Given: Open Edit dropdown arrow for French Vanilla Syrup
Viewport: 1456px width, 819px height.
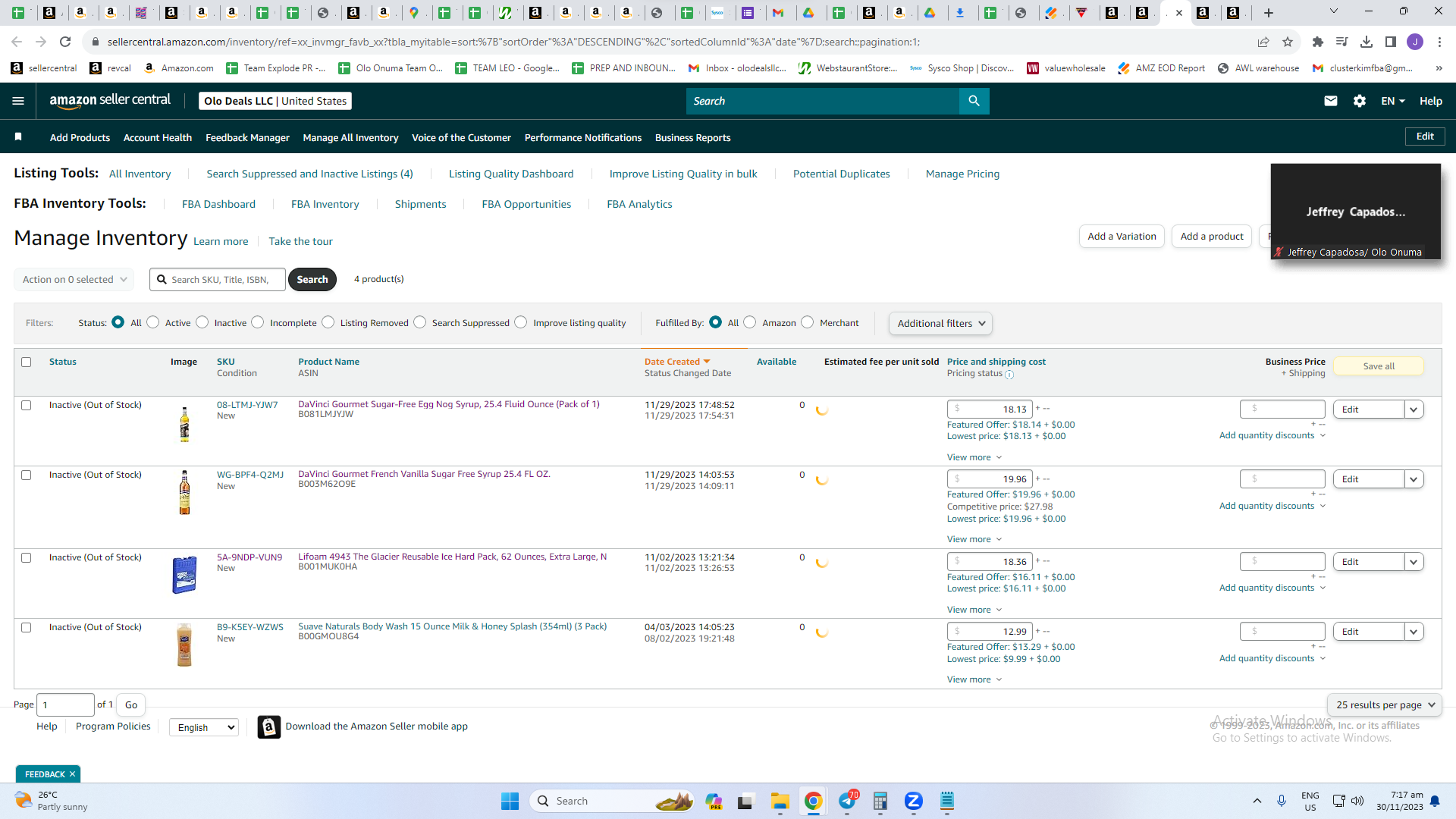Looking at the screenshot, I should click(x=1414, y=479).
